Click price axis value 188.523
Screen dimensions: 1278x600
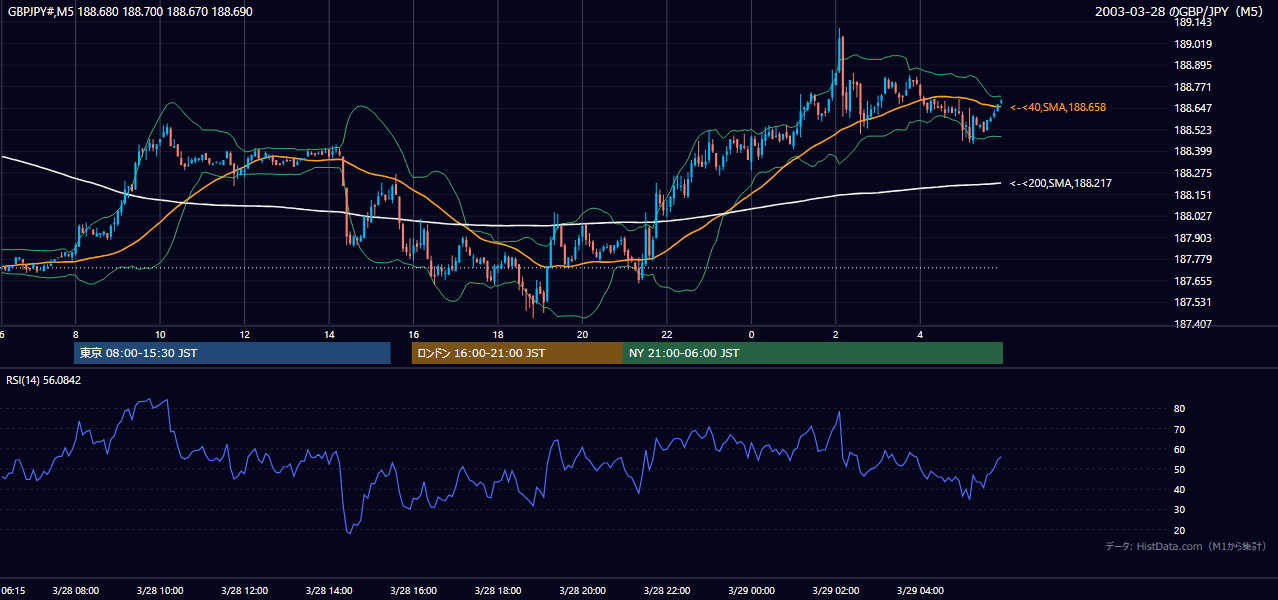1193,130
